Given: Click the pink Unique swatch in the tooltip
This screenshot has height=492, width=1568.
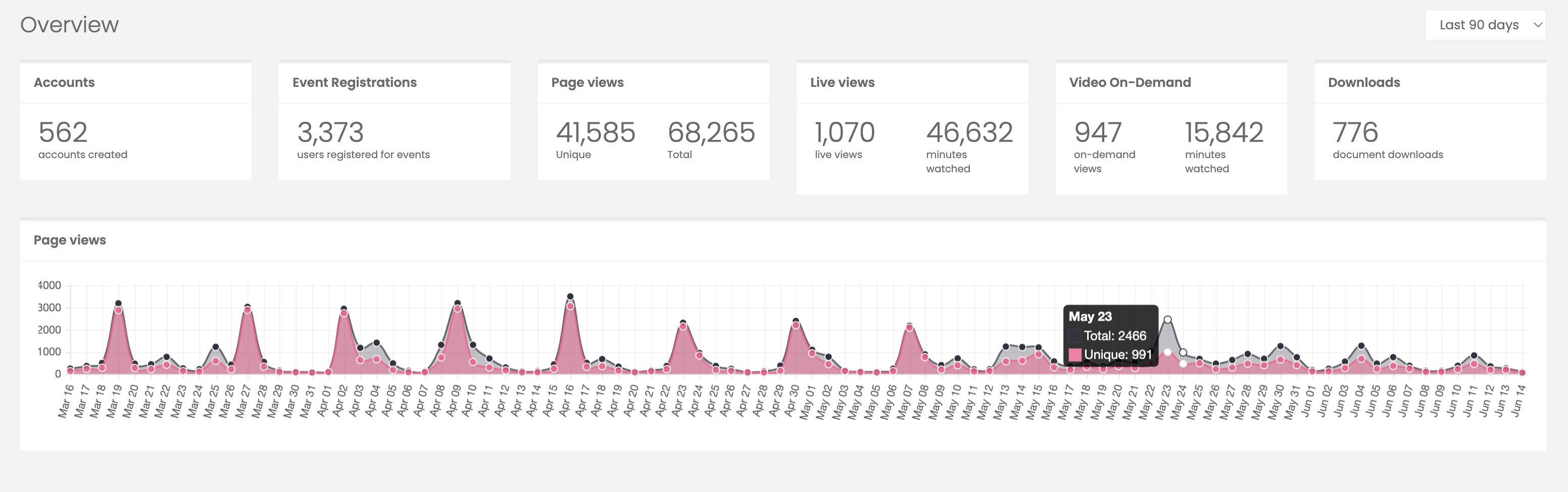Looking at the screenshot, I should (x=1075, y=355).
